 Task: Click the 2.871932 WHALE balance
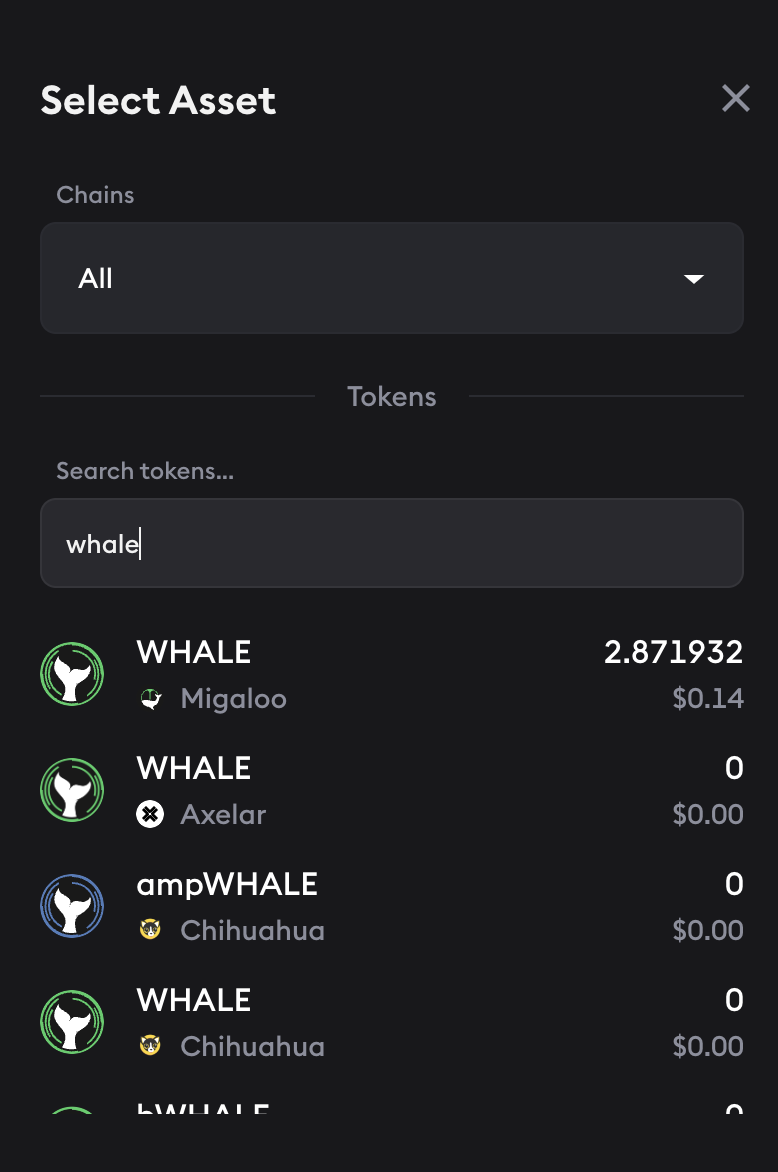pyautogui.click(x=673, y=652)
